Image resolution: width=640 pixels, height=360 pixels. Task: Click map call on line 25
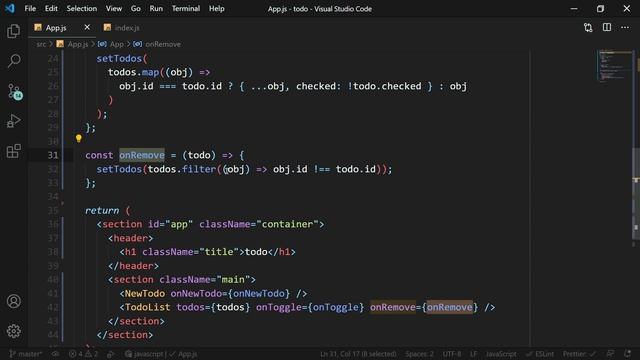coord(150,72)
